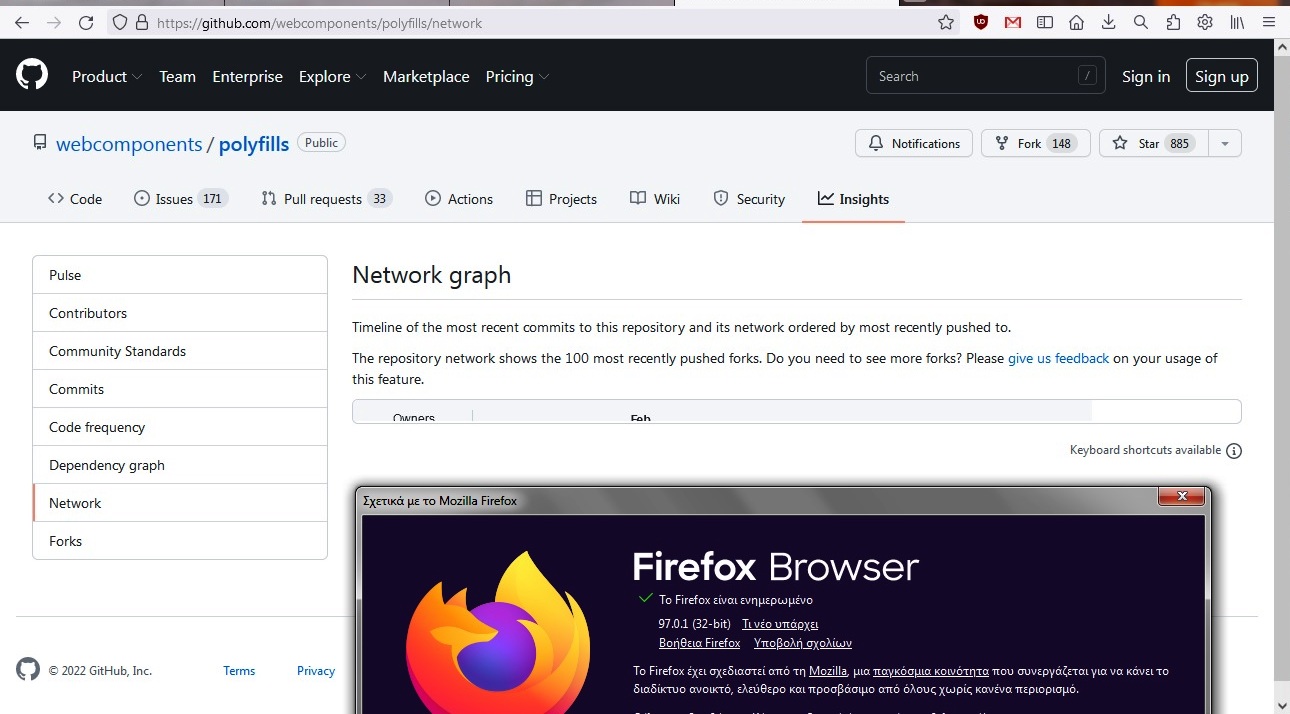Open the Team page
This screenshot has width=1290, height=714.
coord(177,77)
